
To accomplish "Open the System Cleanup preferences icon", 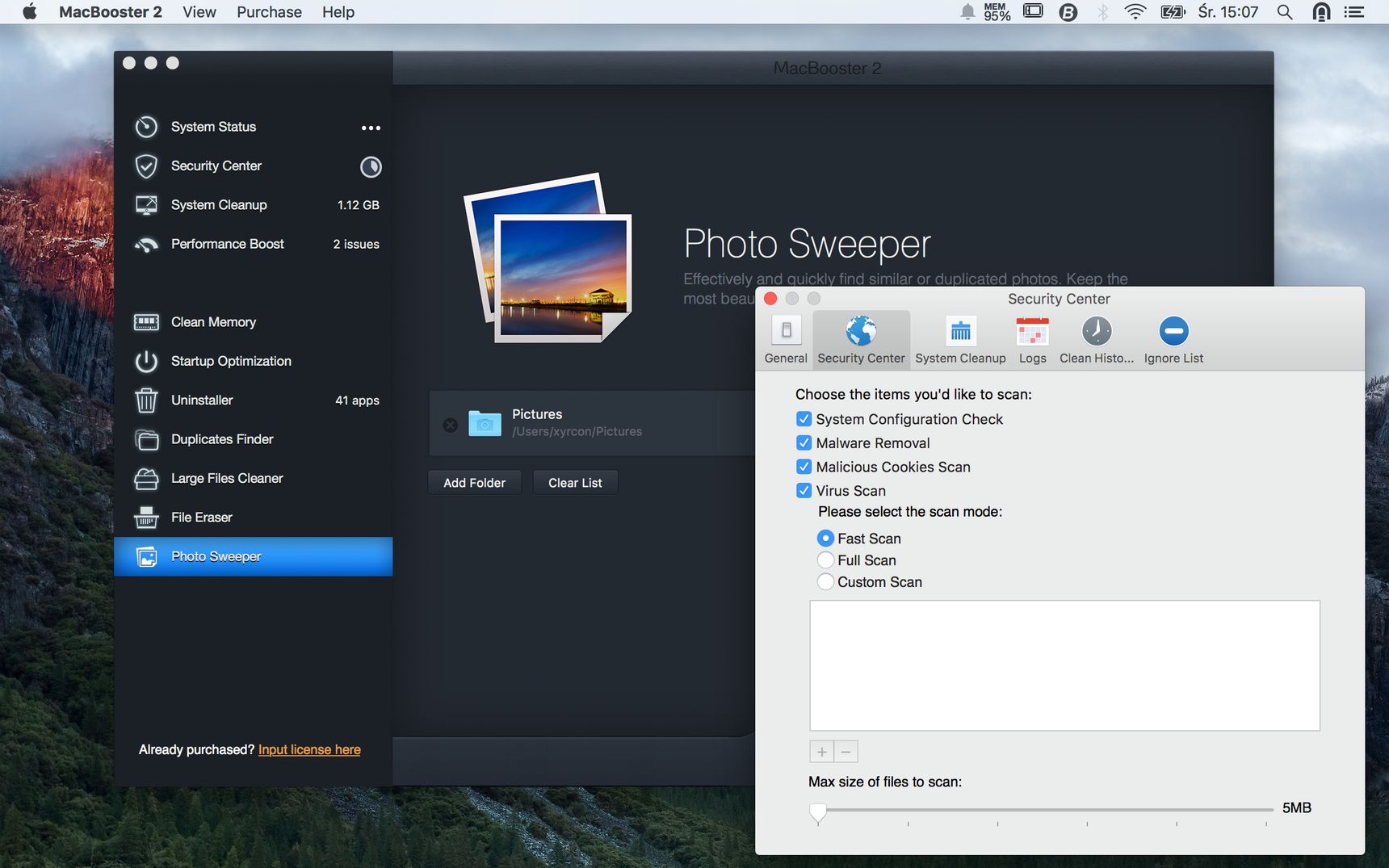I will (960, 331).
